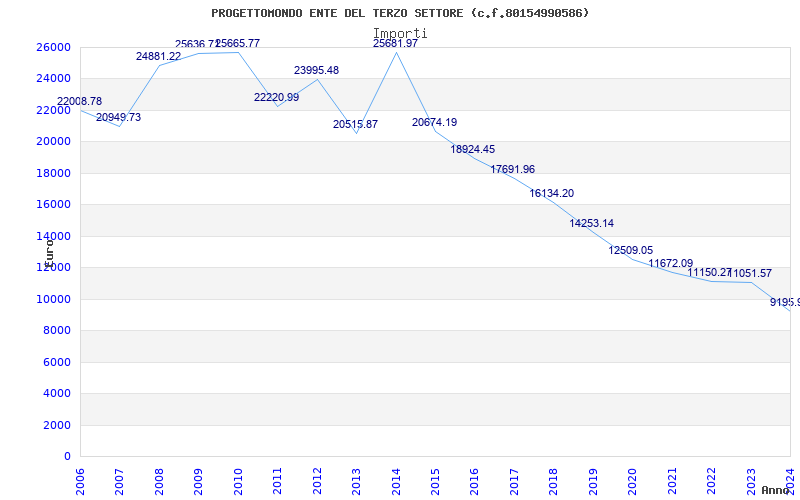Select data value 16134.20
Viewport: 800px width, 500px height.
pyautogui.click(x=552, y=193)
